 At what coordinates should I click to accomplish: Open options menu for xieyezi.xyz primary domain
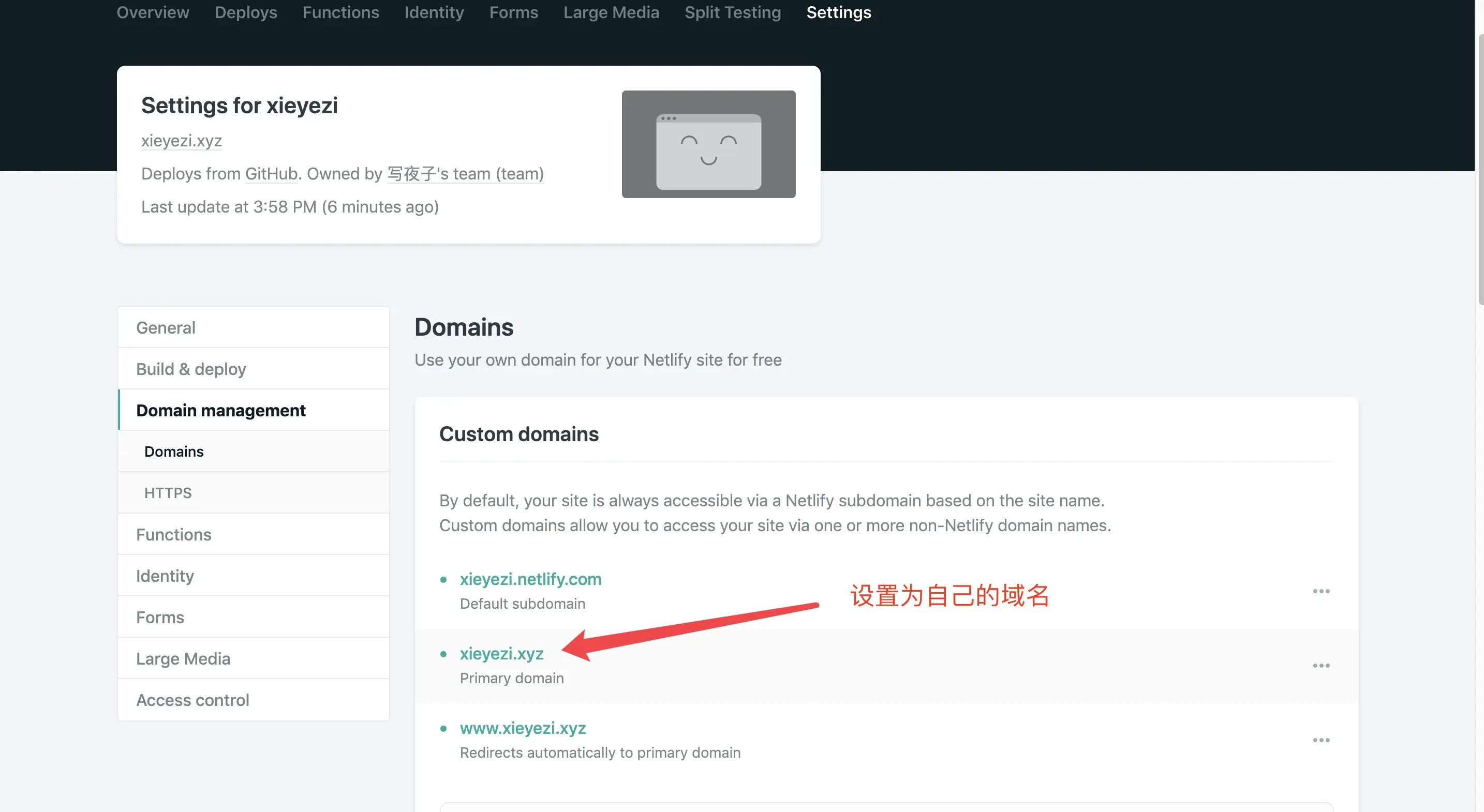[1322, 666]
